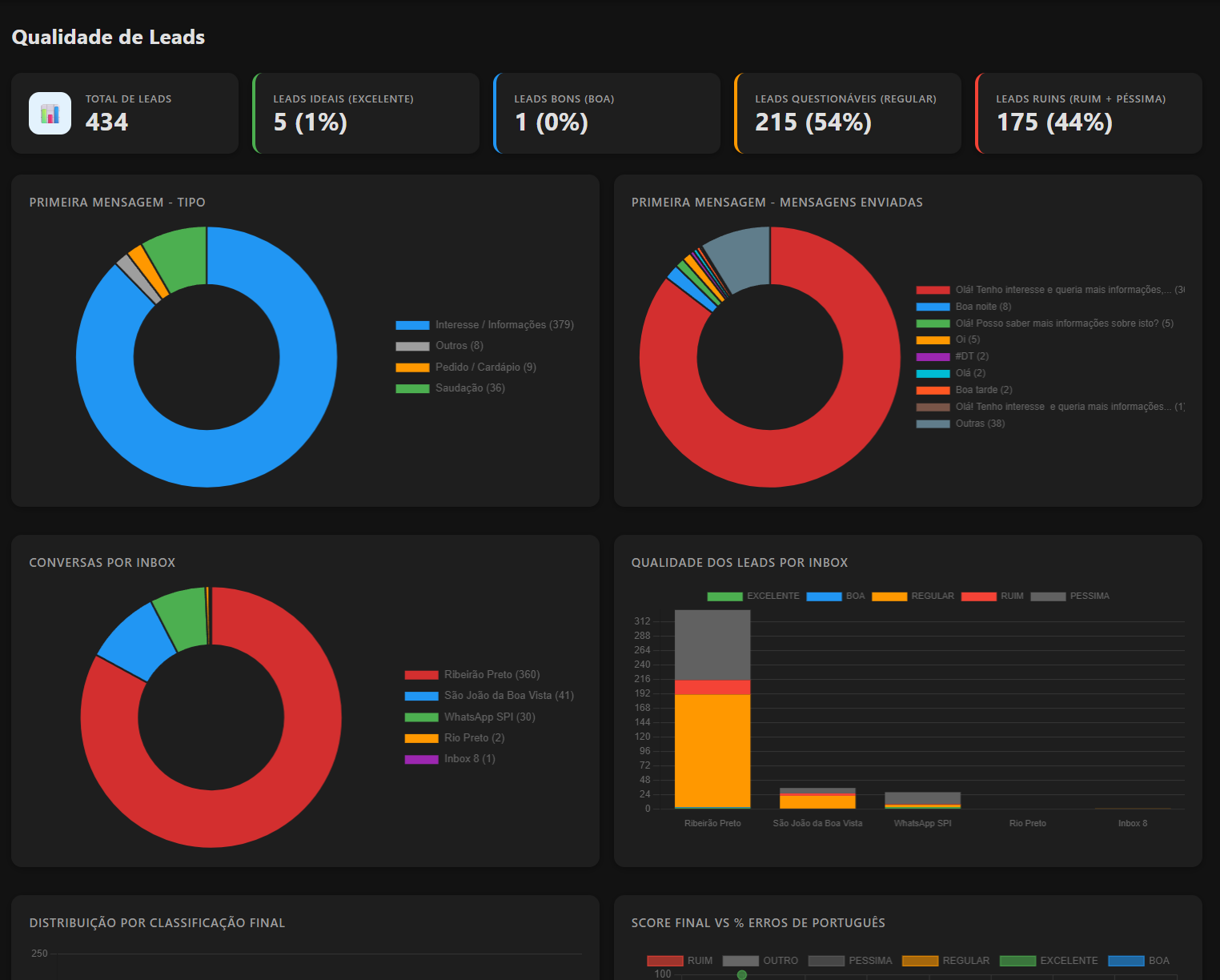Click the Leads Ruins (Ruim + Péssima) card

click(1089, 113)
